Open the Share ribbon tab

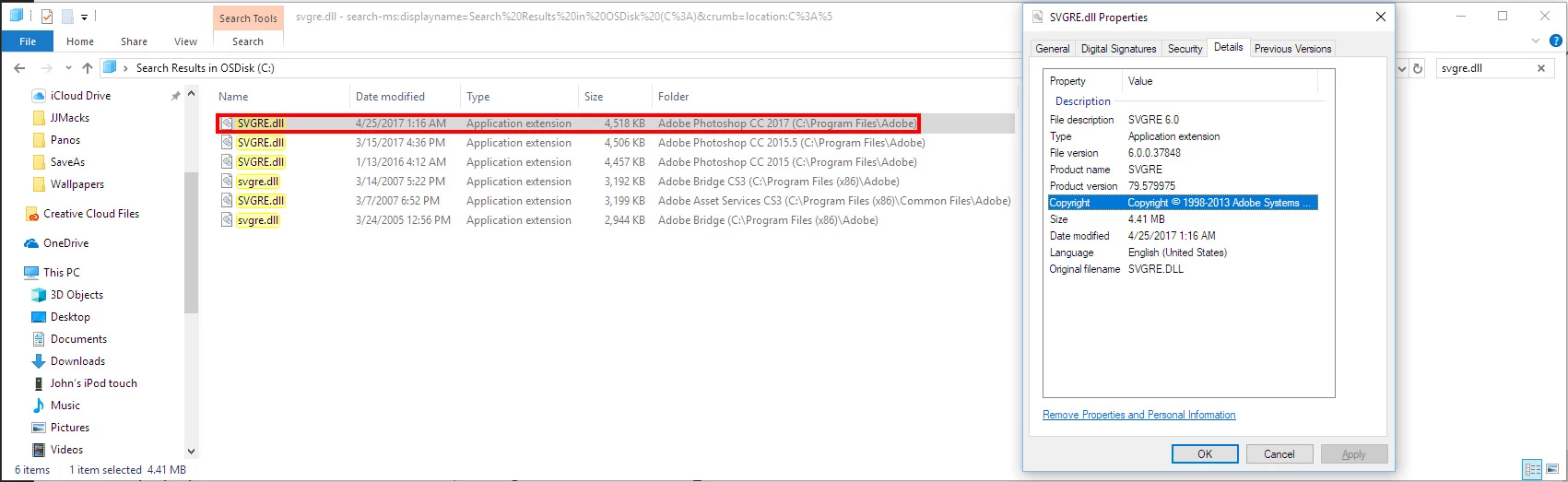point(134,41)
